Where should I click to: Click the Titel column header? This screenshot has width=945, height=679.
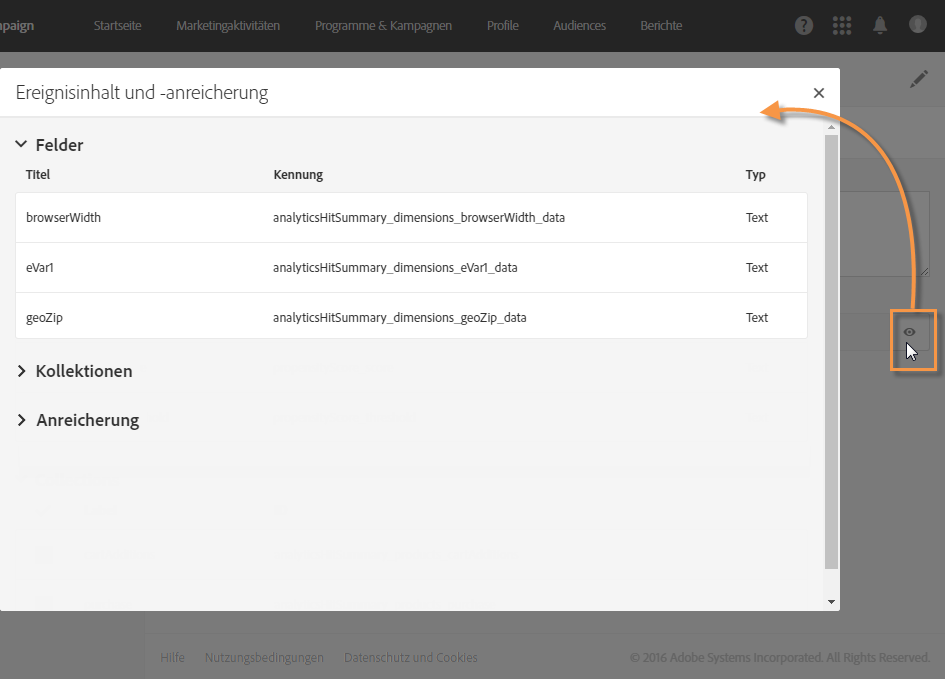[x=37, y=175]
